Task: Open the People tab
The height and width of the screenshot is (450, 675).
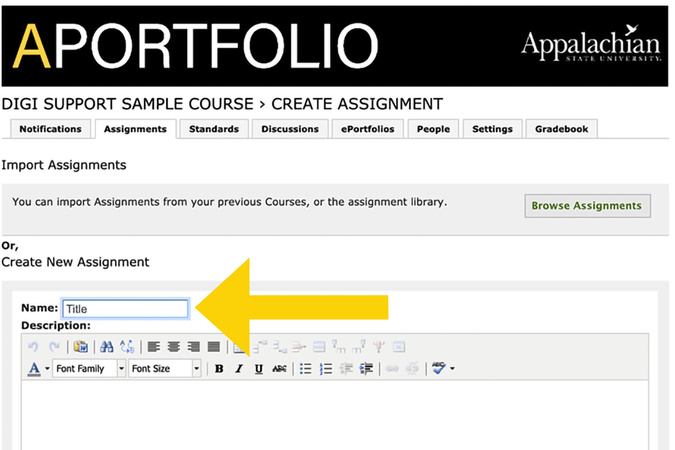Action: pos(433,129)
